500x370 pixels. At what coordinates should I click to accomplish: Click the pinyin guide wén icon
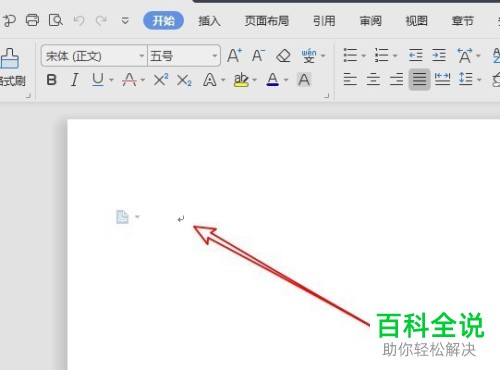coord(309,56)
